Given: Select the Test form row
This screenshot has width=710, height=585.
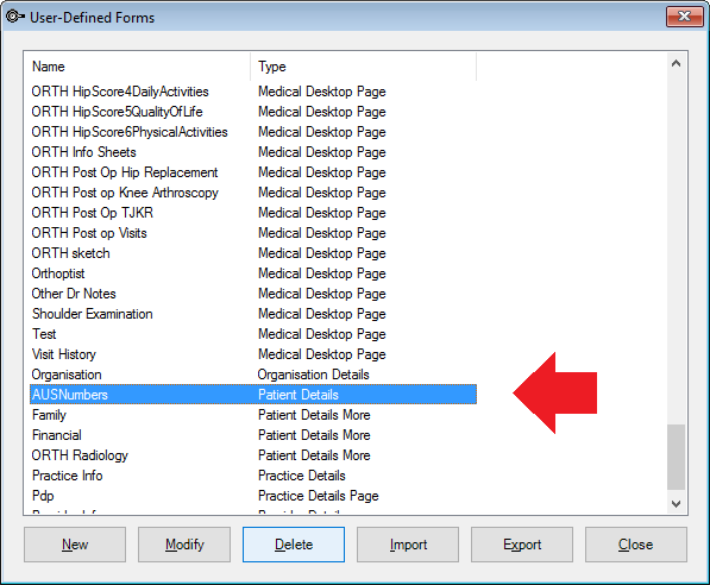Looking at the screenshot, I should tap(254, 334).
